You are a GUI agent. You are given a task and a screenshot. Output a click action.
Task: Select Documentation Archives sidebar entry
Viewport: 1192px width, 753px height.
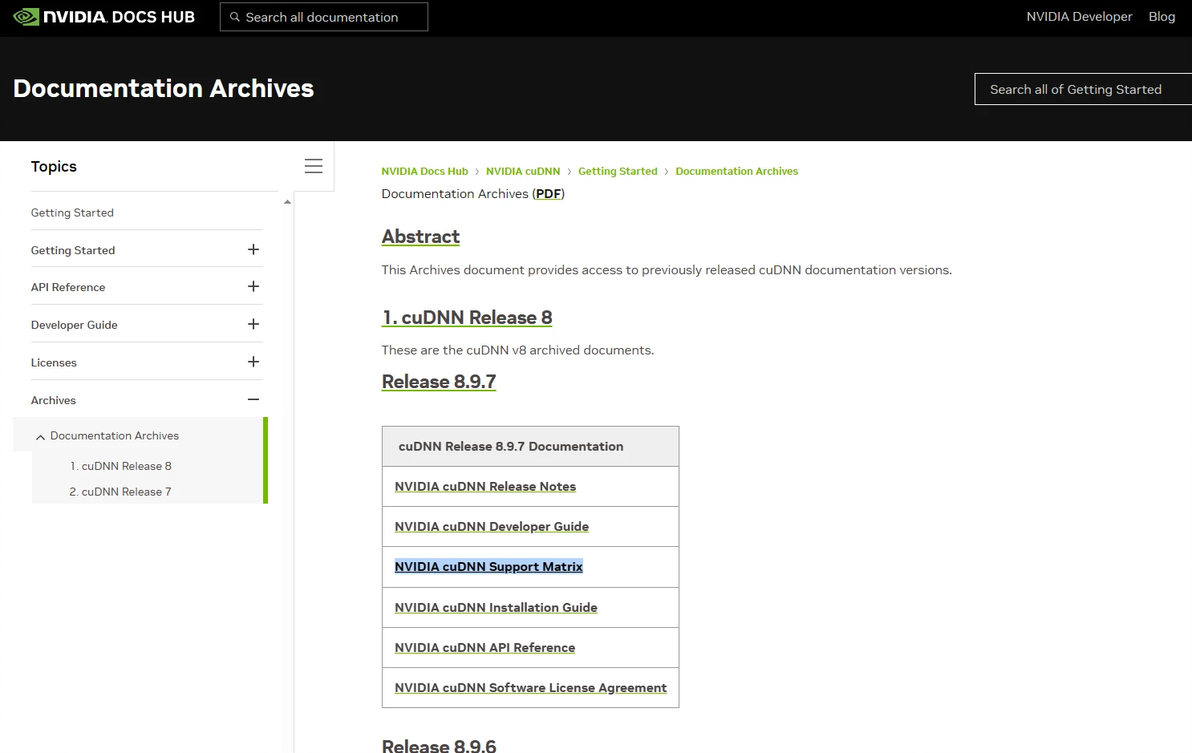point(114,436)
